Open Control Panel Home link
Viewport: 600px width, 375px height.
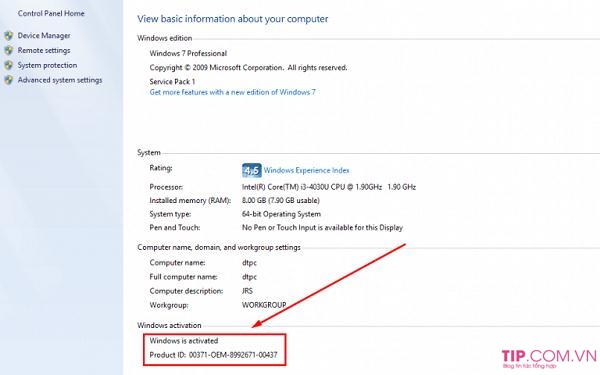51,13
